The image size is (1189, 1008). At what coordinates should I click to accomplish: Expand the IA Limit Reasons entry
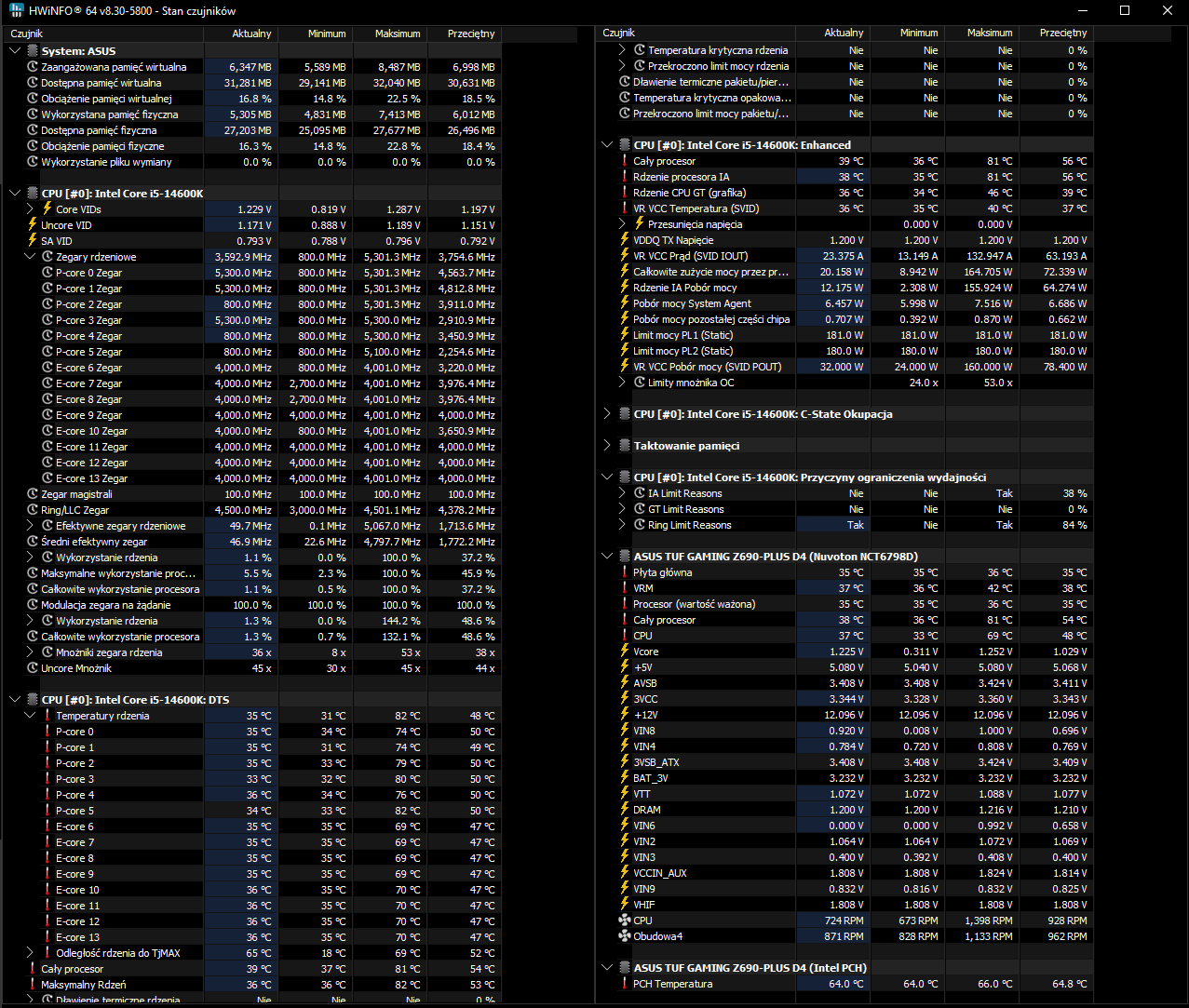click(x=622, y=493)
